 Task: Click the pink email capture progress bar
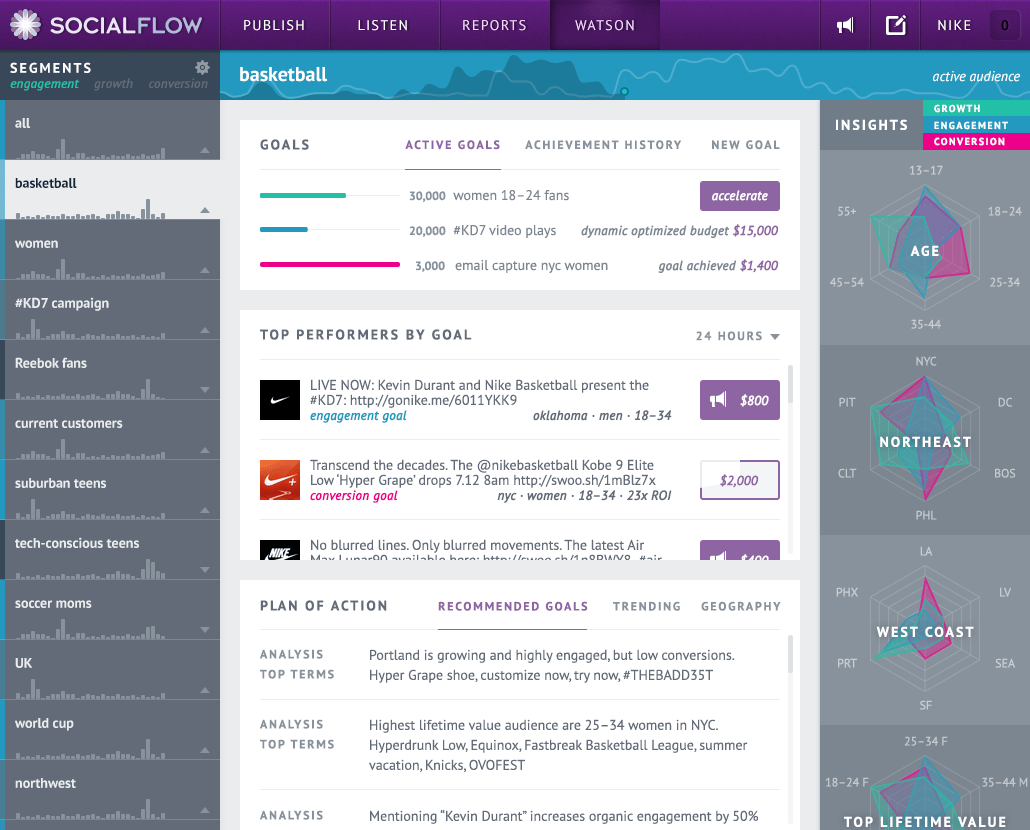(x=330, y=265)
